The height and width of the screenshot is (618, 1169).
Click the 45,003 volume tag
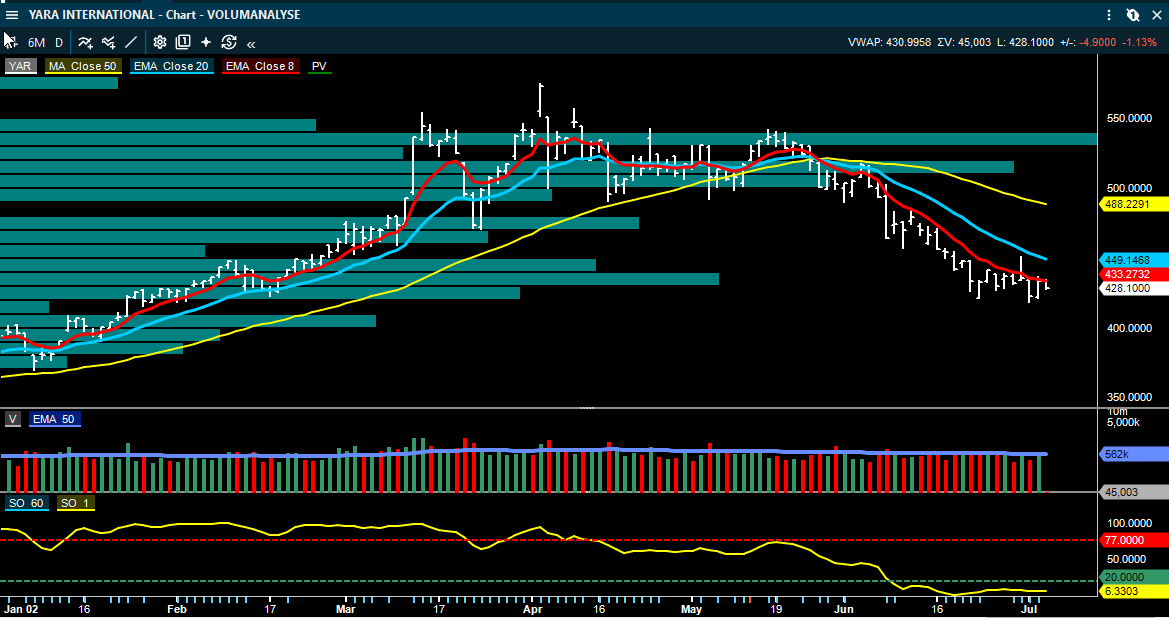pyautogui.click(x=1133, y=492)
